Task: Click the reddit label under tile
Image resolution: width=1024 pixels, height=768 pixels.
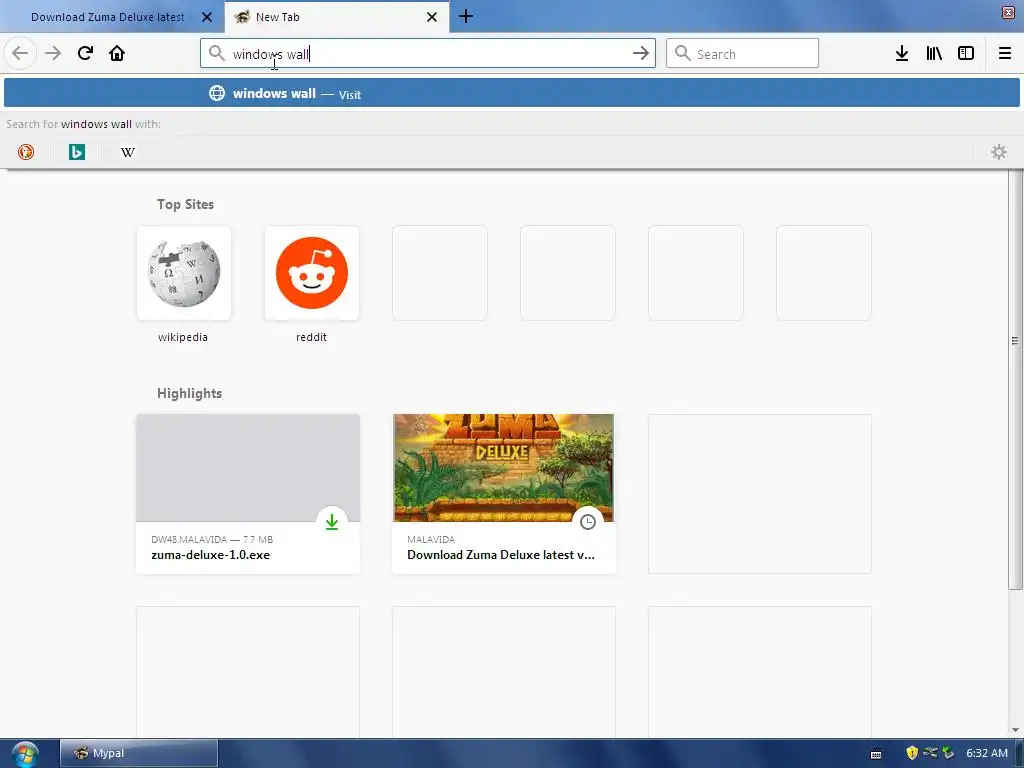Action: point(312,337)
